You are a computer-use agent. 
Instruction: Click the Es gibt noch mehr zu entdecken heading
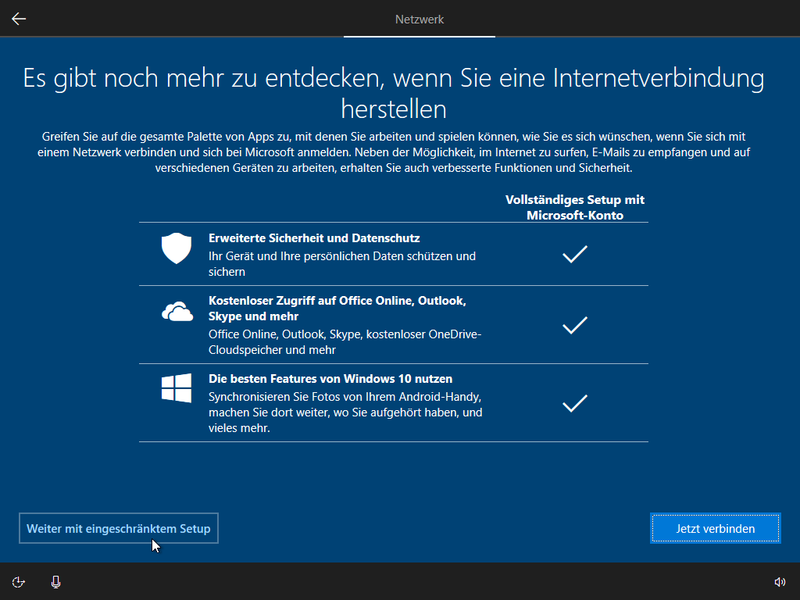(399, 88)
